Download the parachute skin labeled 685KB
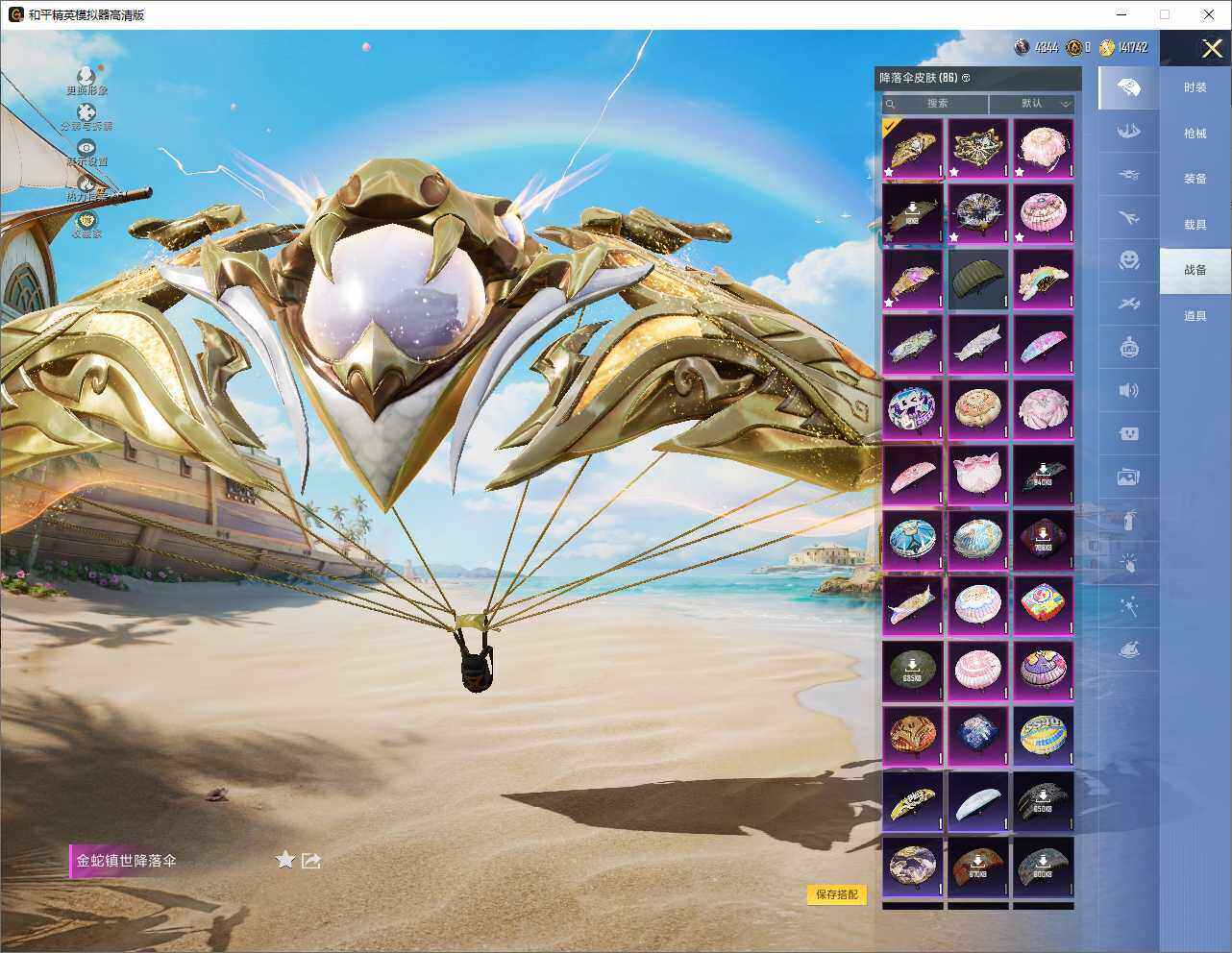This screenshot has width=1232, height=953. (913, 672)
